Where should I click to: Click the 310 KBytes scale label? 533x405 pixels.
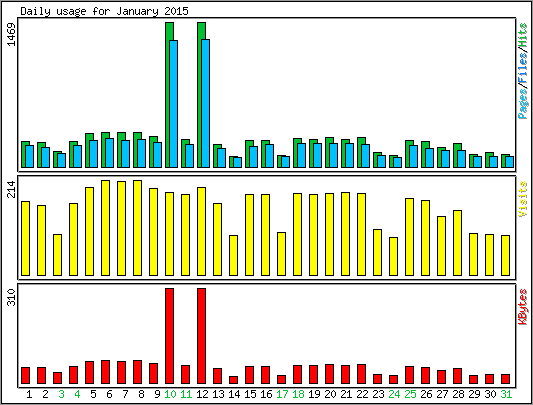12,297
